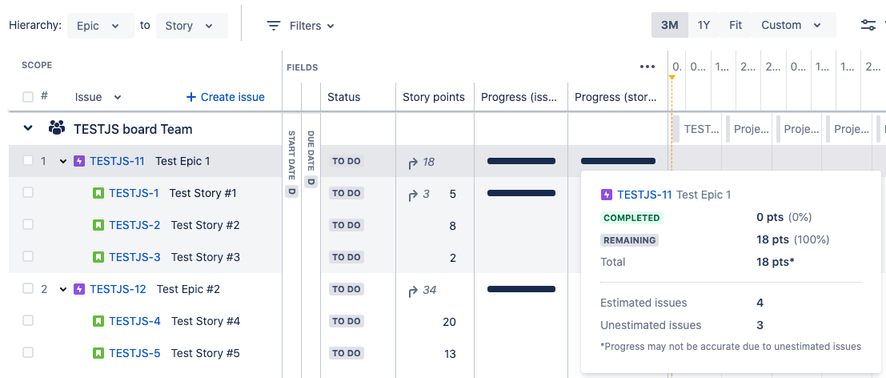Collapse the TESTJS board Team group
The width and height of the screenshot is (886, 378).
point(28,128)
